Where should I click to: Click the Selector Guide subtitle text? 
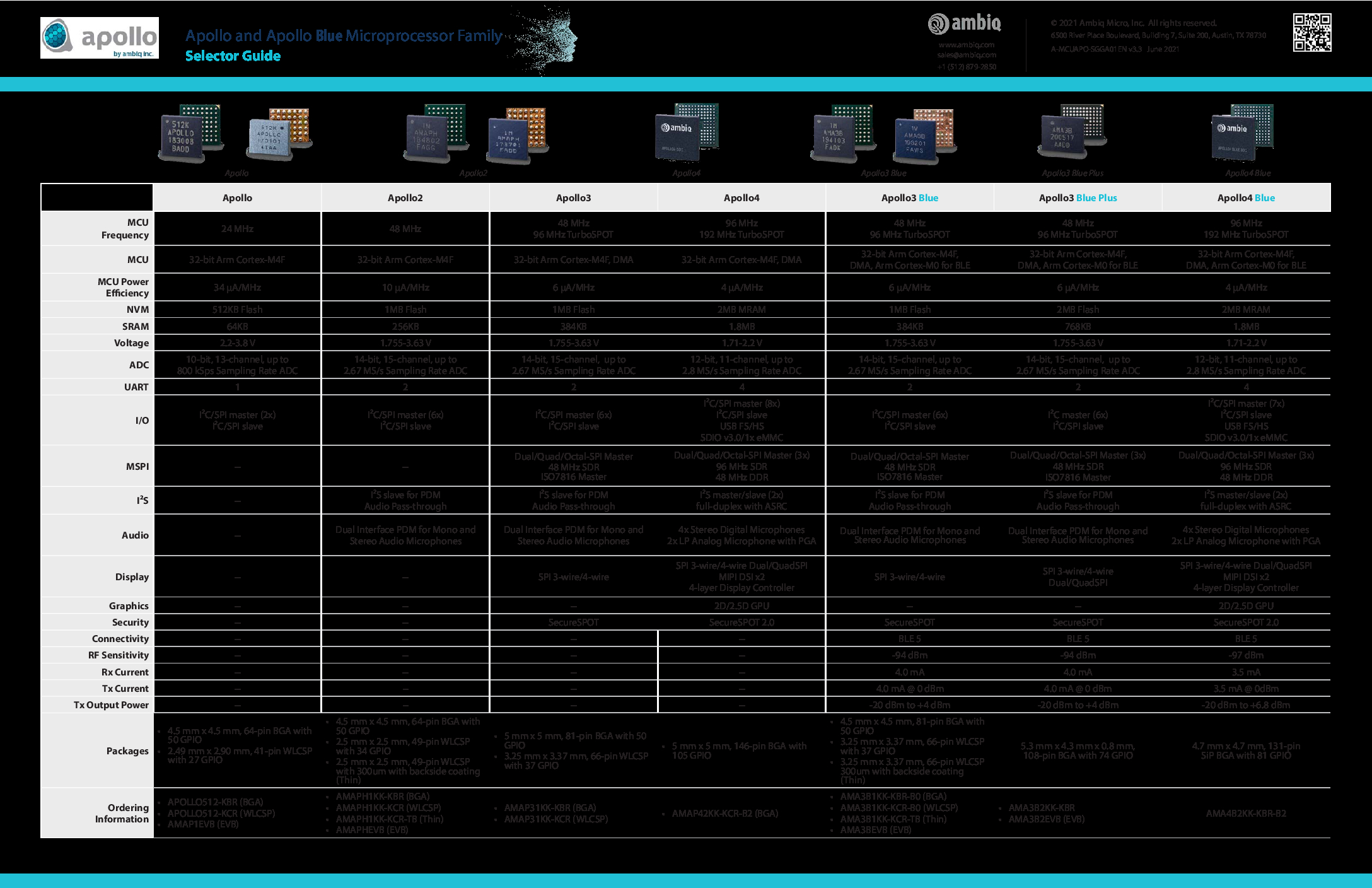click(233, 56)
